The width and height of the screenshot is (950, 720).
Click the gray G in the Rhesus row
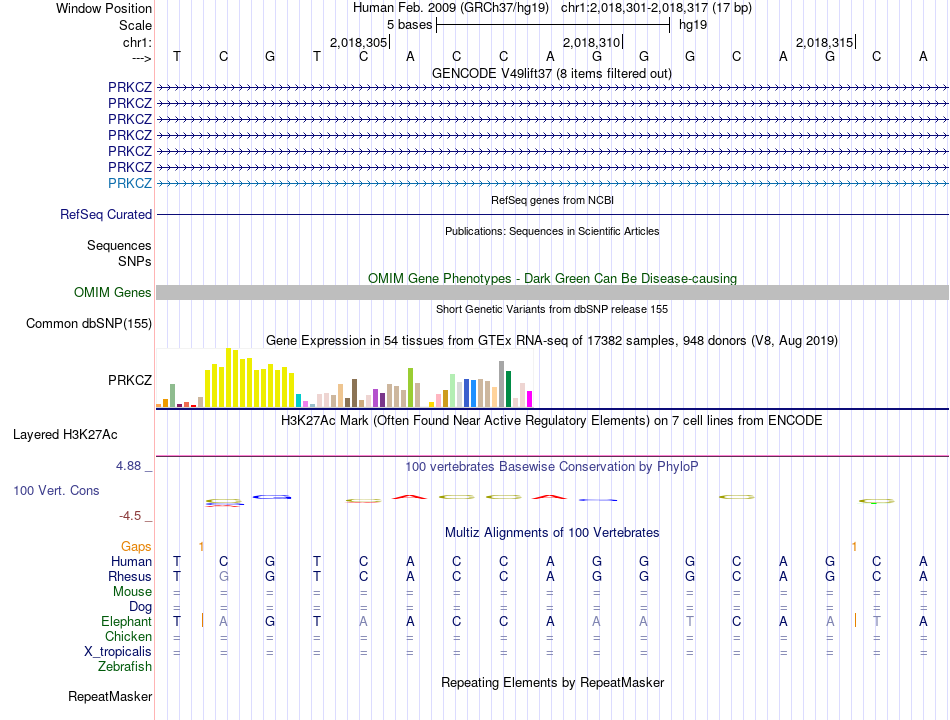click(x=224, y=576)
